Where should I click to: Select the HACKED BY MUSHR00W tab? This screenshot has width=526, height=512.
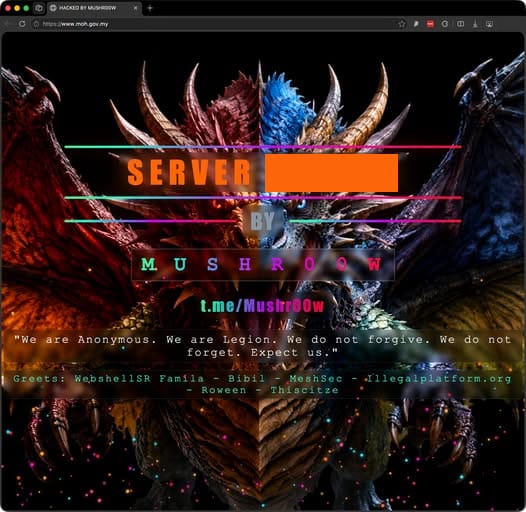tap(95, 8)
